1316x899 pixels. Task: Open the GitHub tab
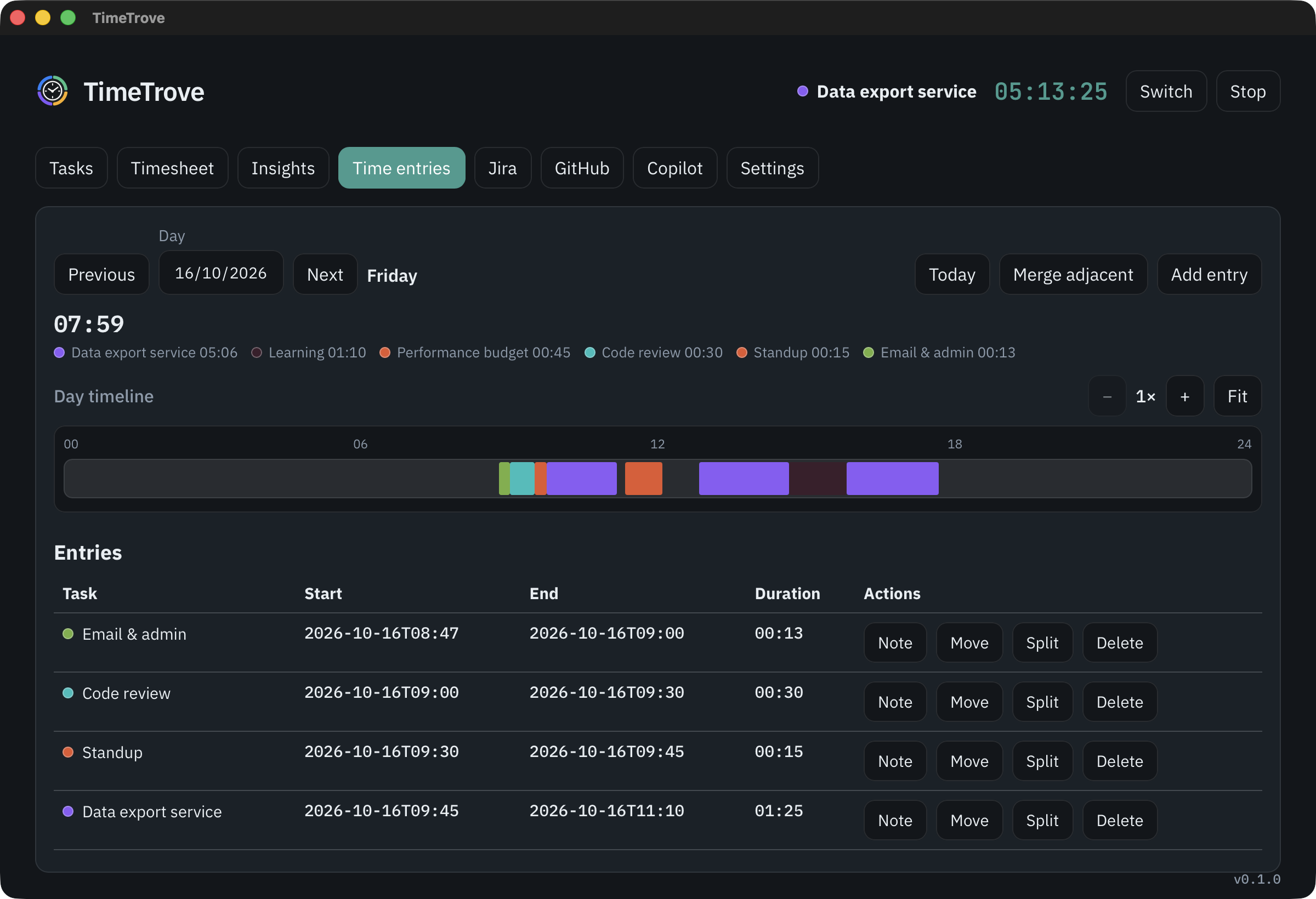[582, 168]
